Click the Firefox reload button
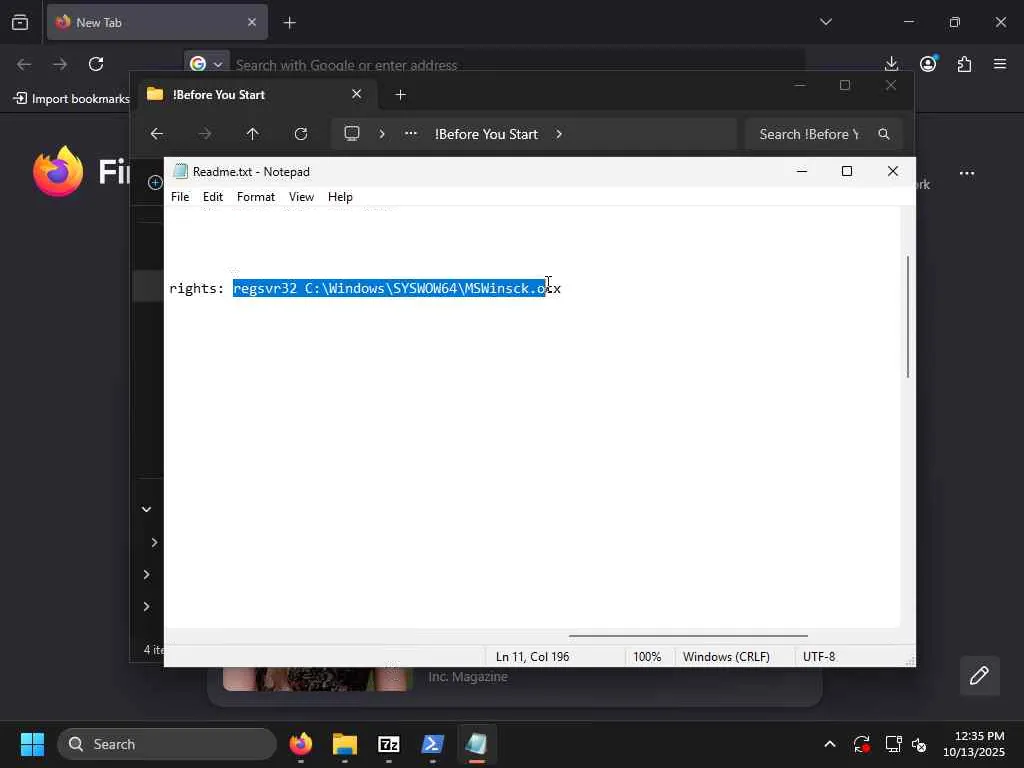Screen dimensions: 1024x768 [x=96, y=64]
